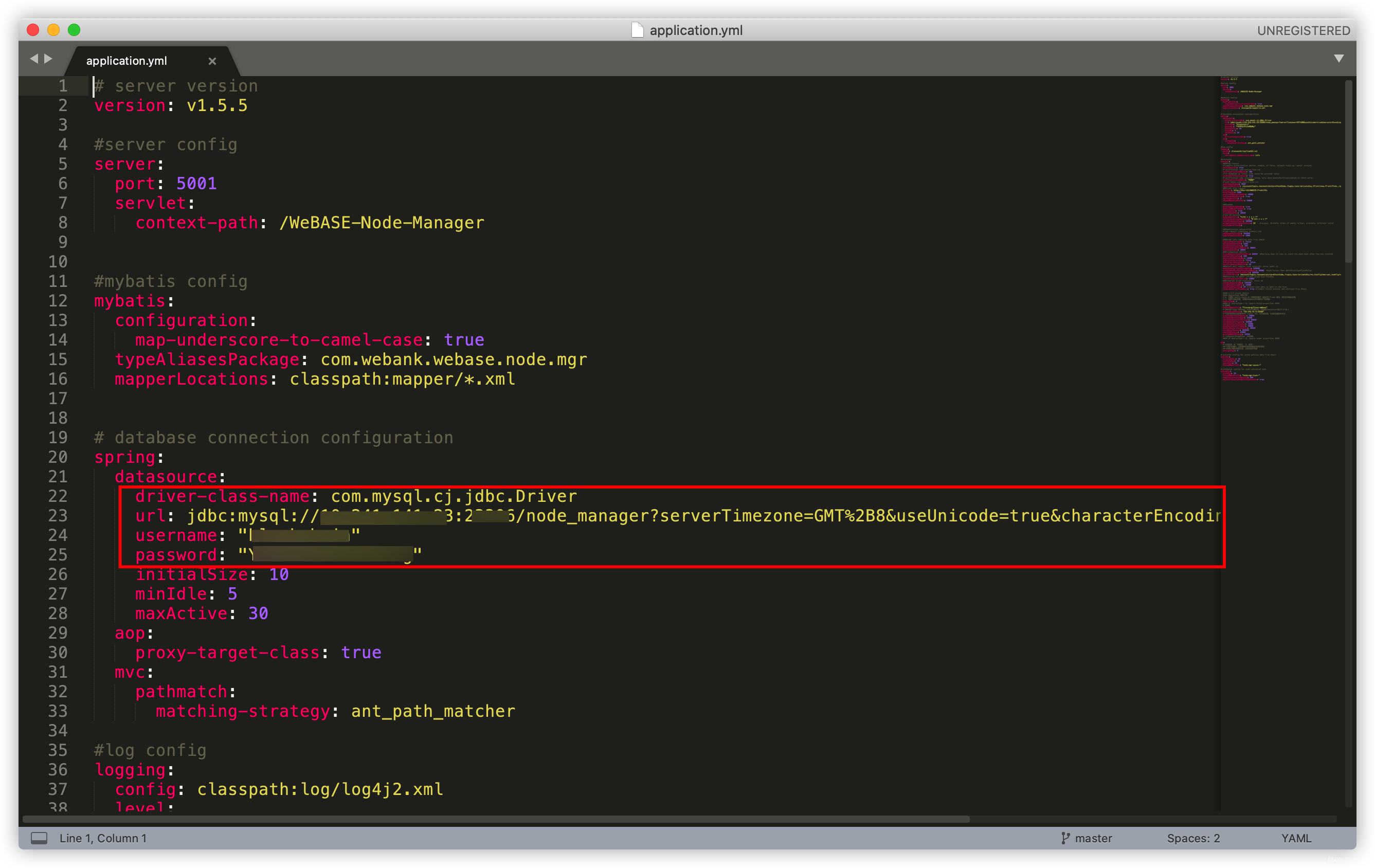Click the red close window button
The width and height of the screenshot is (1375, 868).
coord(33,30)
